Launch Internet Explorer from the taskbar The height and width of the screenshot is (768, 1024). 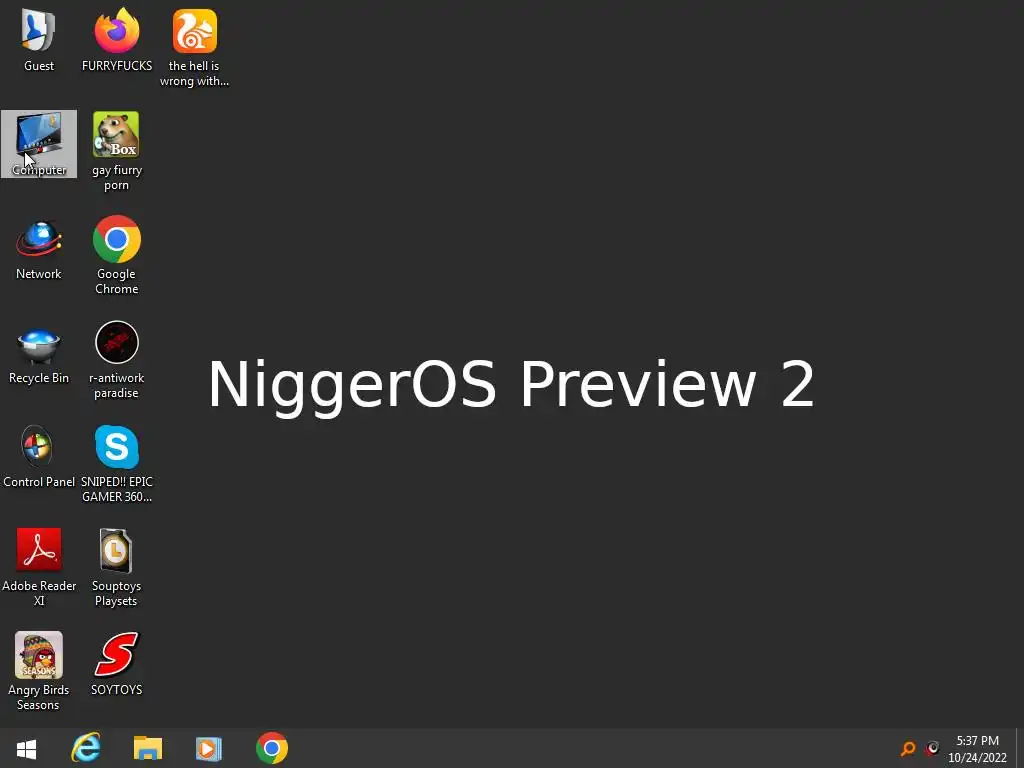point(86,748)
